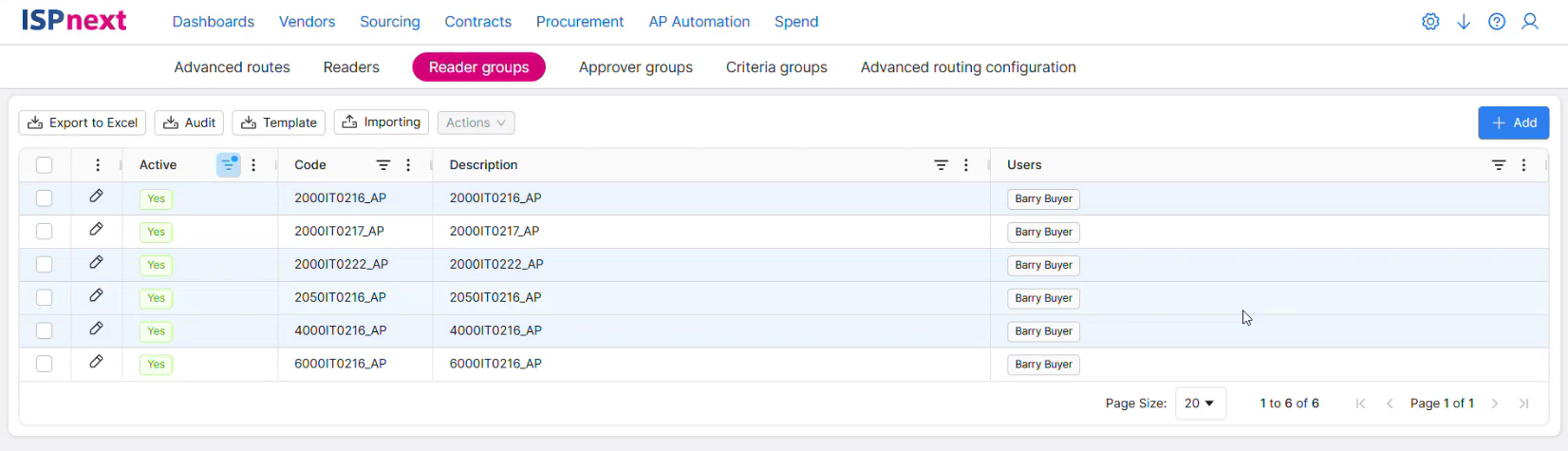
Task: Check the box for row 6000IT0216_AP
Action: tap(45, 364)
